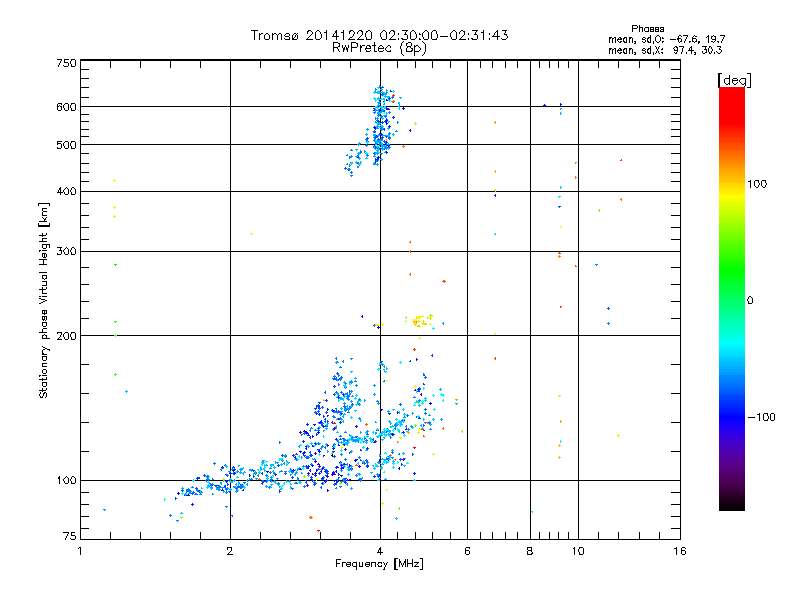Select the 'RwPretec (8p)' subtitle
The width and height of the screenshot is (800, 600).
(379, 48)
